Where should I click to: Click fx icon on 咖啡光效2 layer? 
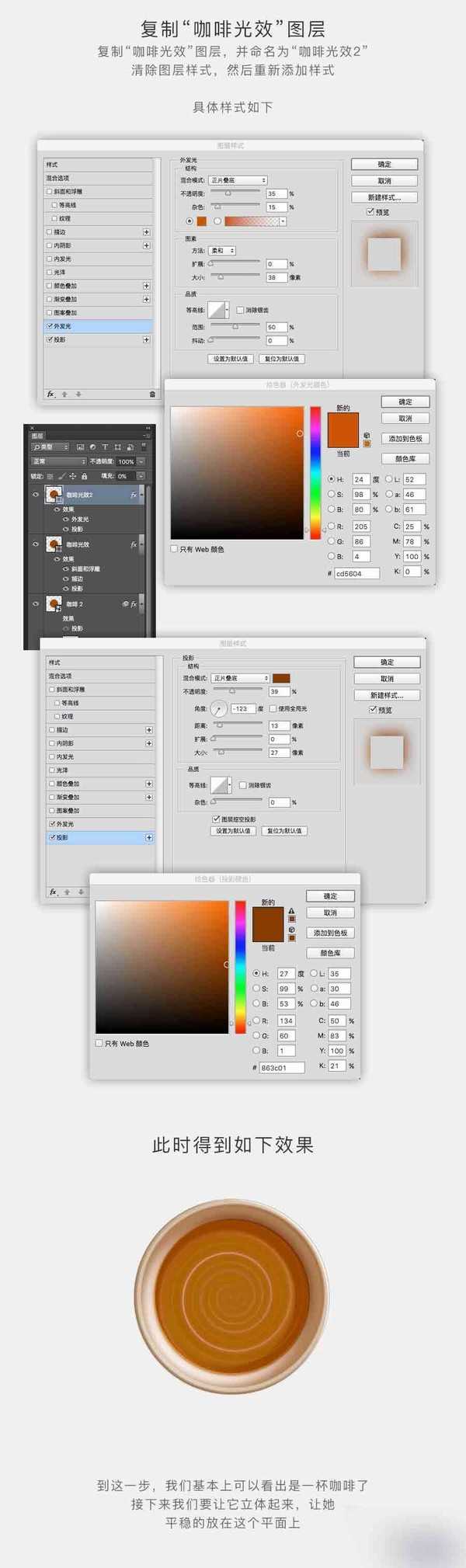(x=134, y=494)
